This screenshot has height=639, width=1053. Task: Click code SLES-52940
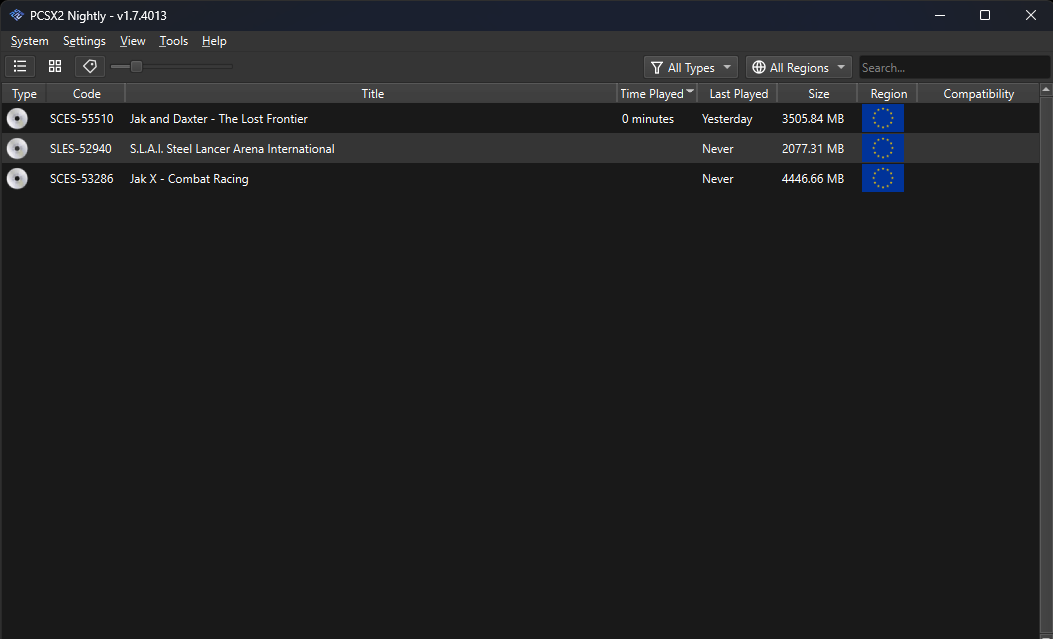tap(81, 148)
